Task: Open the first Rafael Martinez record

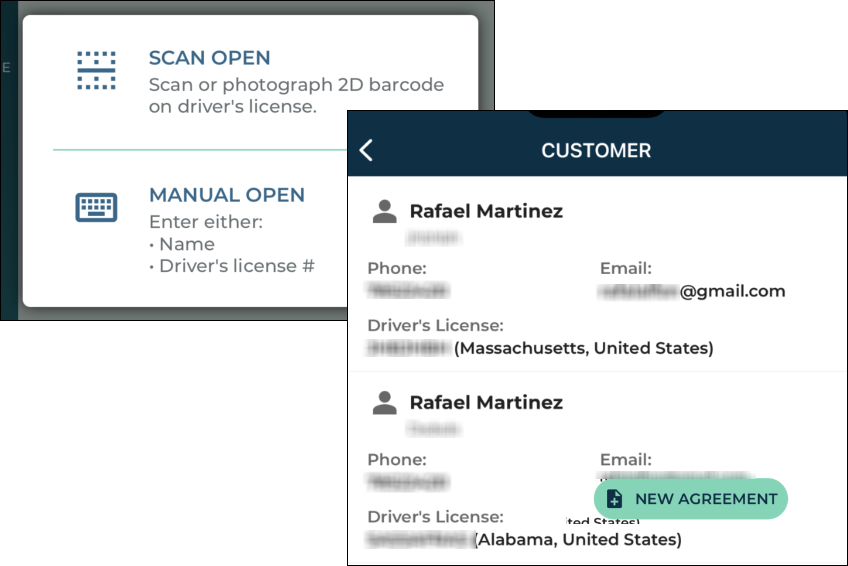Action: pos(486,211)
